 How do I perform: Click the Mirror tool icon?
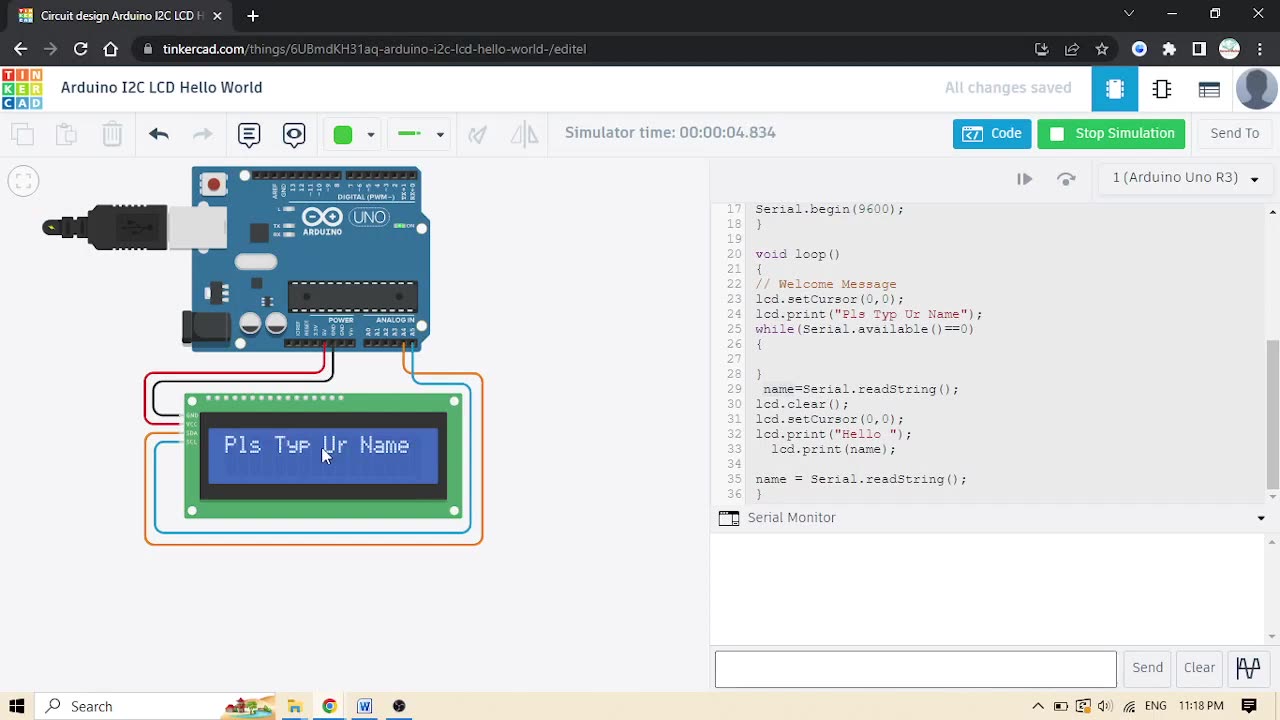pos(524,134)
